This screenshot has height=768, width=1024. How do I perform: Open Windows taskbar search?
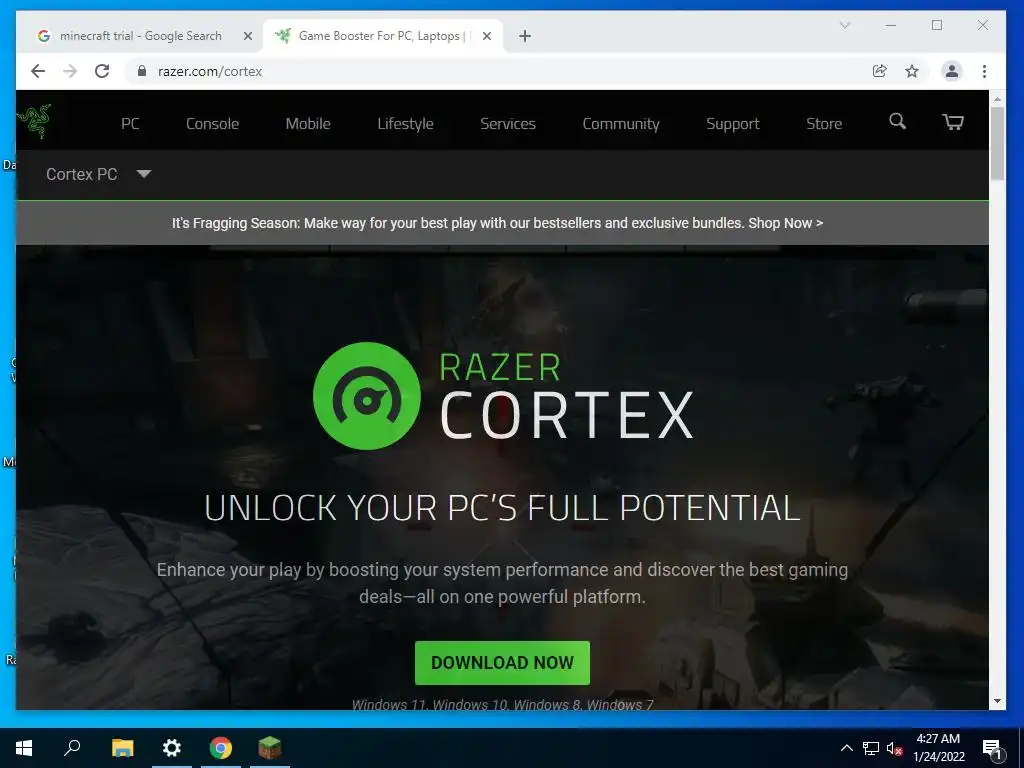click(x=72, y=748)
